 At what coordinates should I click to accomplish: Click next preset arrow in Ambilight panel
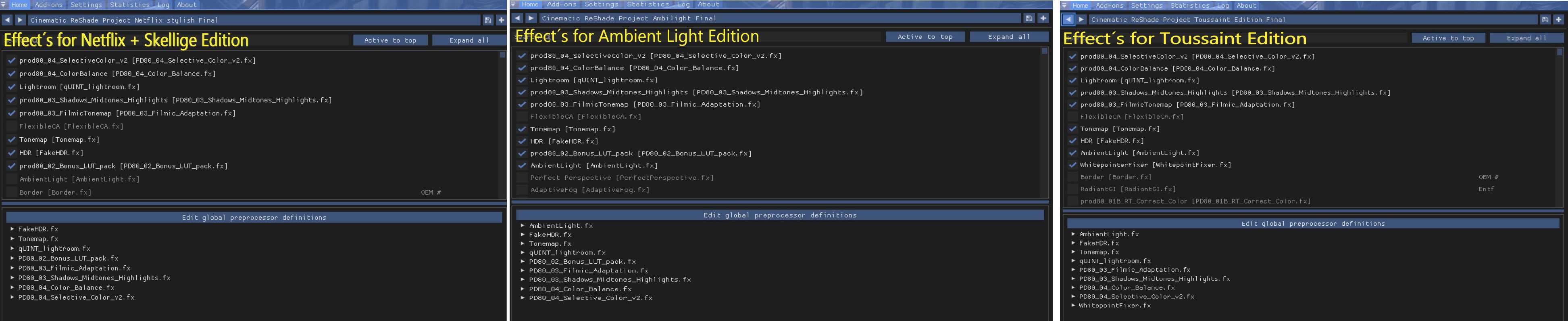[x=531, y=18]
